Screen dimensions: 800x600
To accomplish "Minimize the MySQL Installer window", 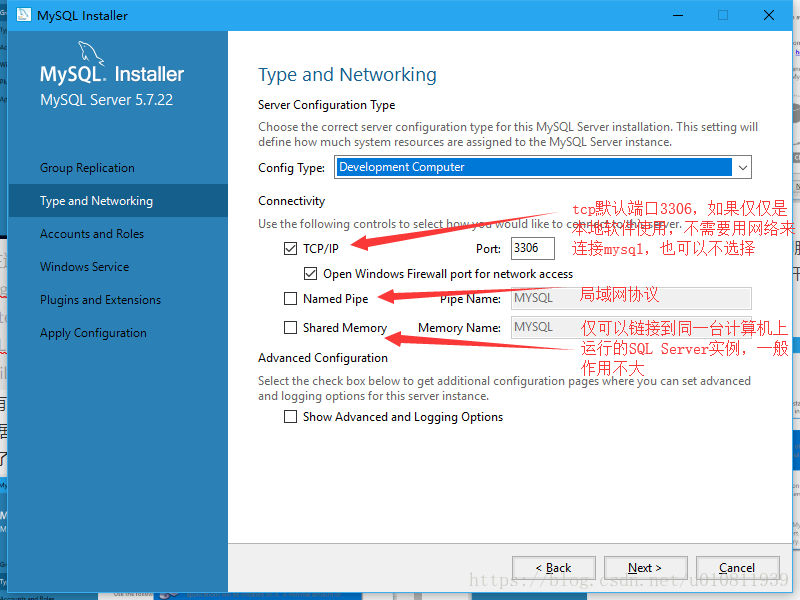I will [678, 15].
